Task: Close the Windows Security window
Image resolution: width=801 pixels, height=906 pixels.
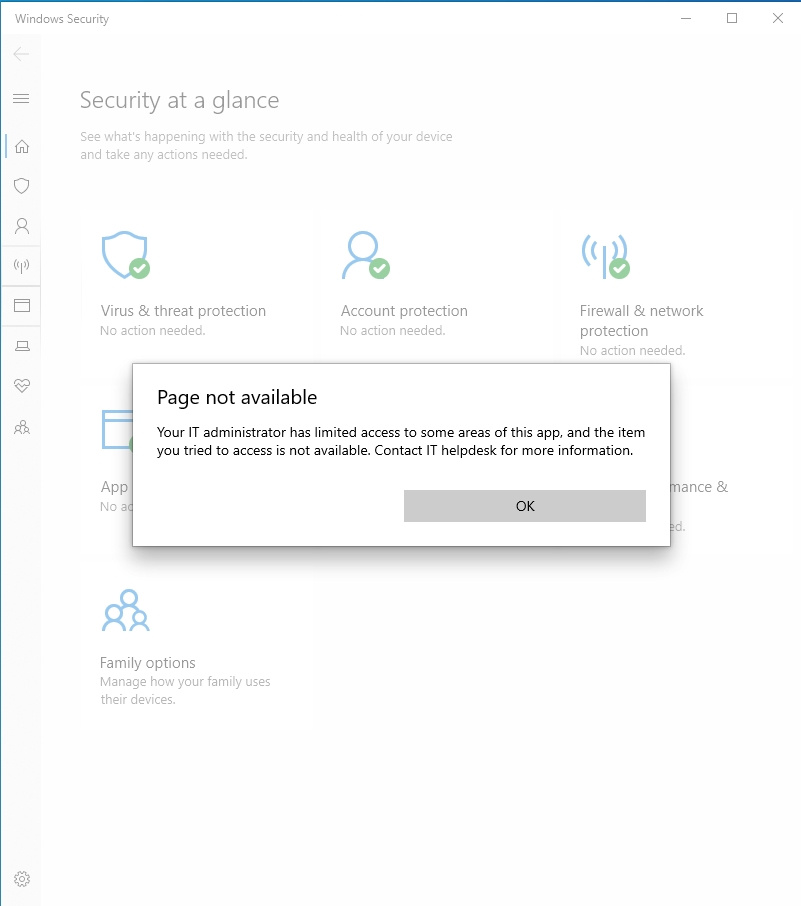Action: coord(778,18)
